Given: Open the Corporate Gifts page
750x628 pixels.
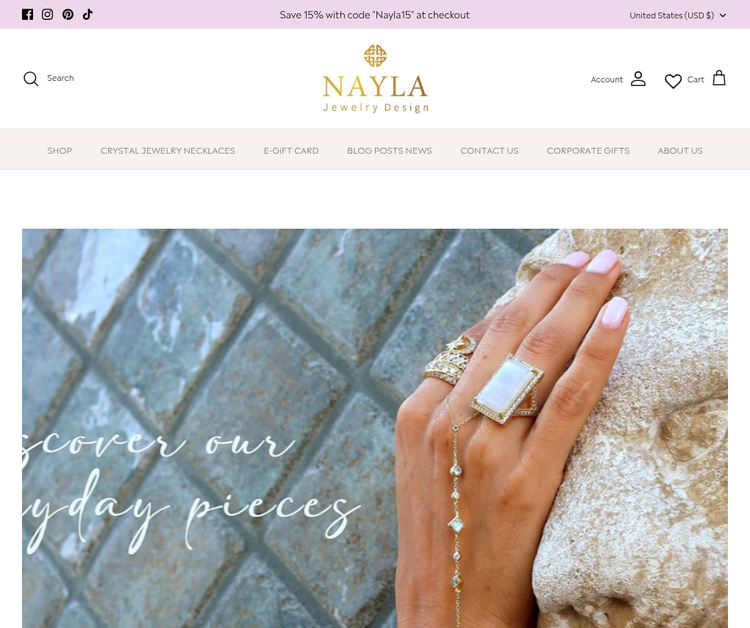Looking at the screenshot, I should click(588, 151).
